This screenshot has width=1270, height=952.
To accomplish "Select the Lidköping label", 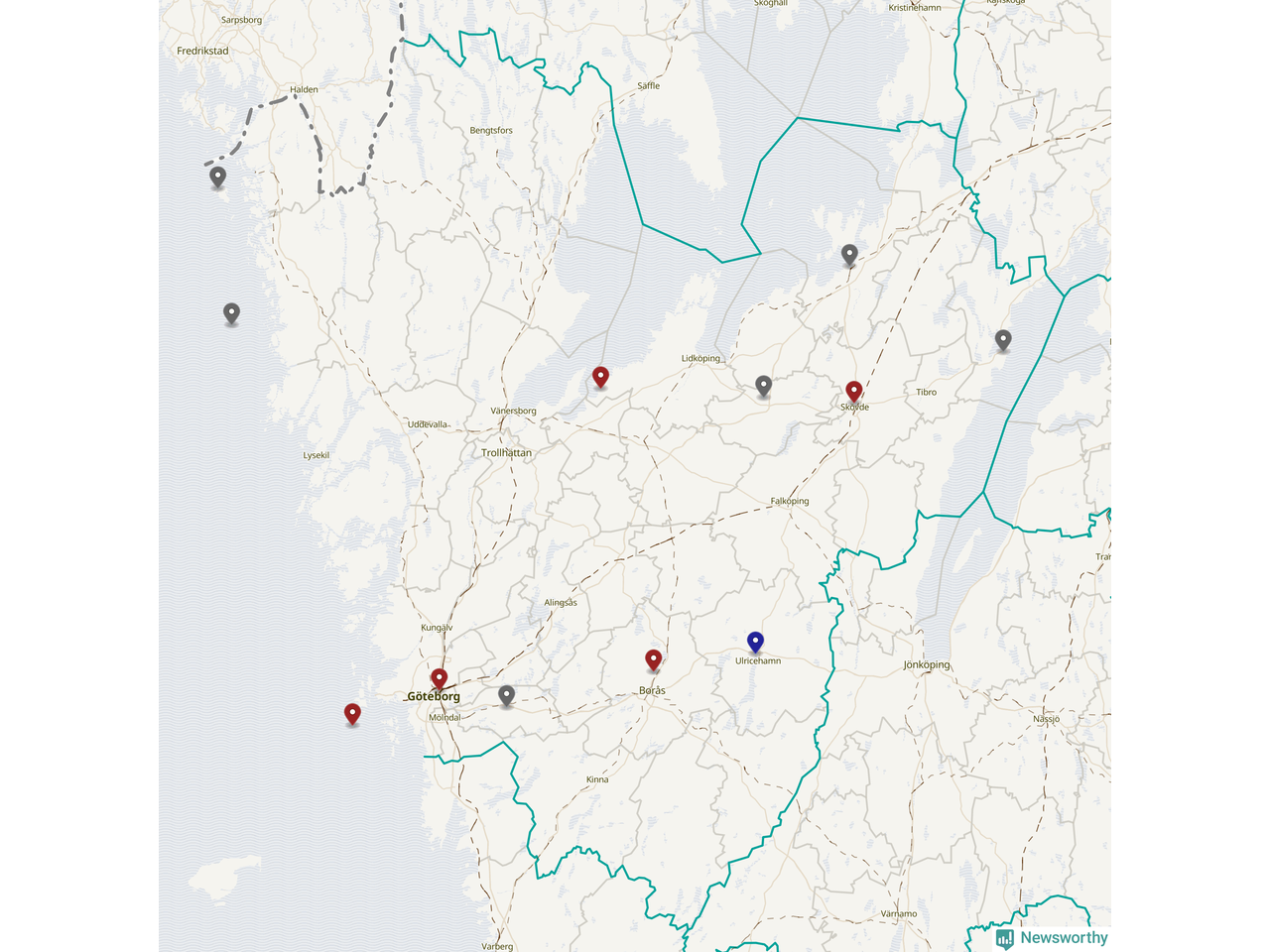I will pos(700,359).
